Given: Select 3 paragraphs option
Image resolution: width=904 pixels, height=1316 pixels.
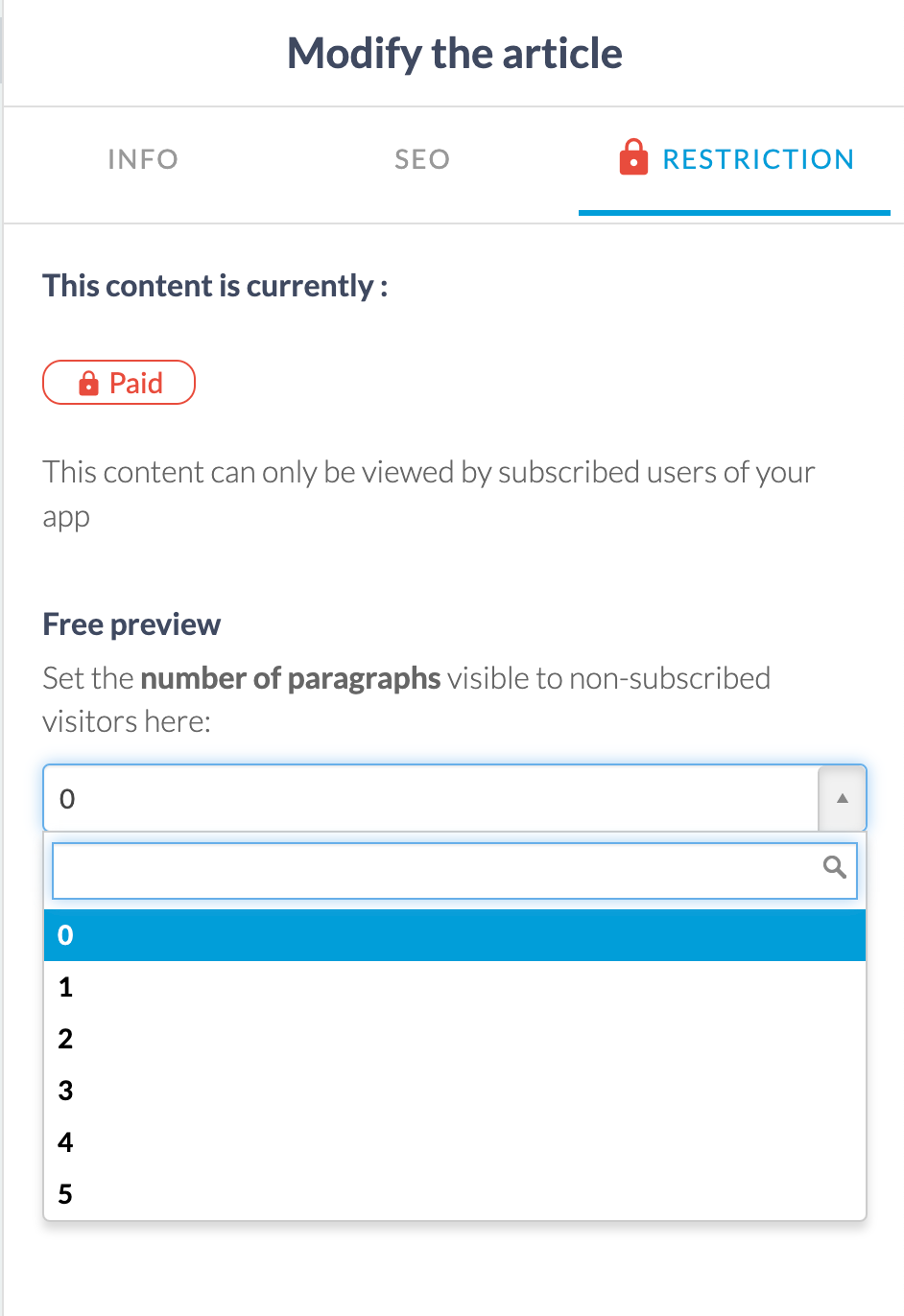Looking at the screenshot, I should pyautogui.click(x=455, y=1091).
